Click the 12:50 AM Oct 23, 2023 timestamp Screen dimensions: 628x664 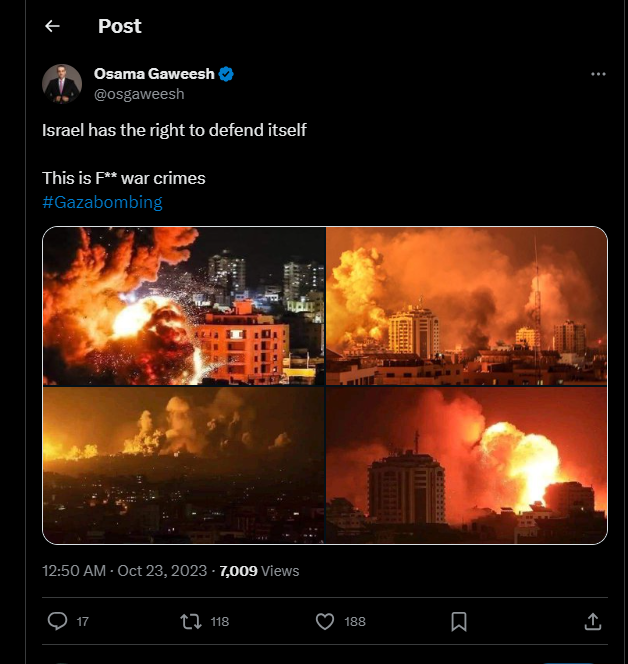(x=124, y=571)
